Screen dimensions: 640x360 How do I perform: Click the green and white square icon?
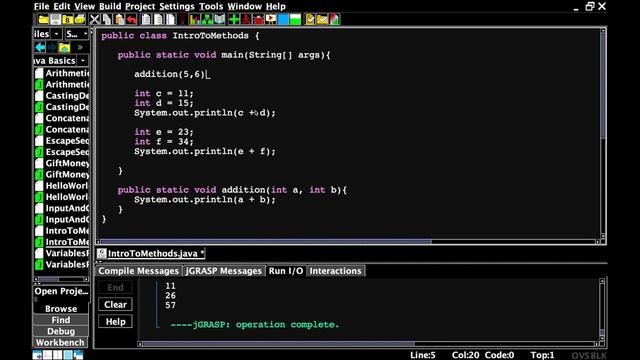coord(295,19)
